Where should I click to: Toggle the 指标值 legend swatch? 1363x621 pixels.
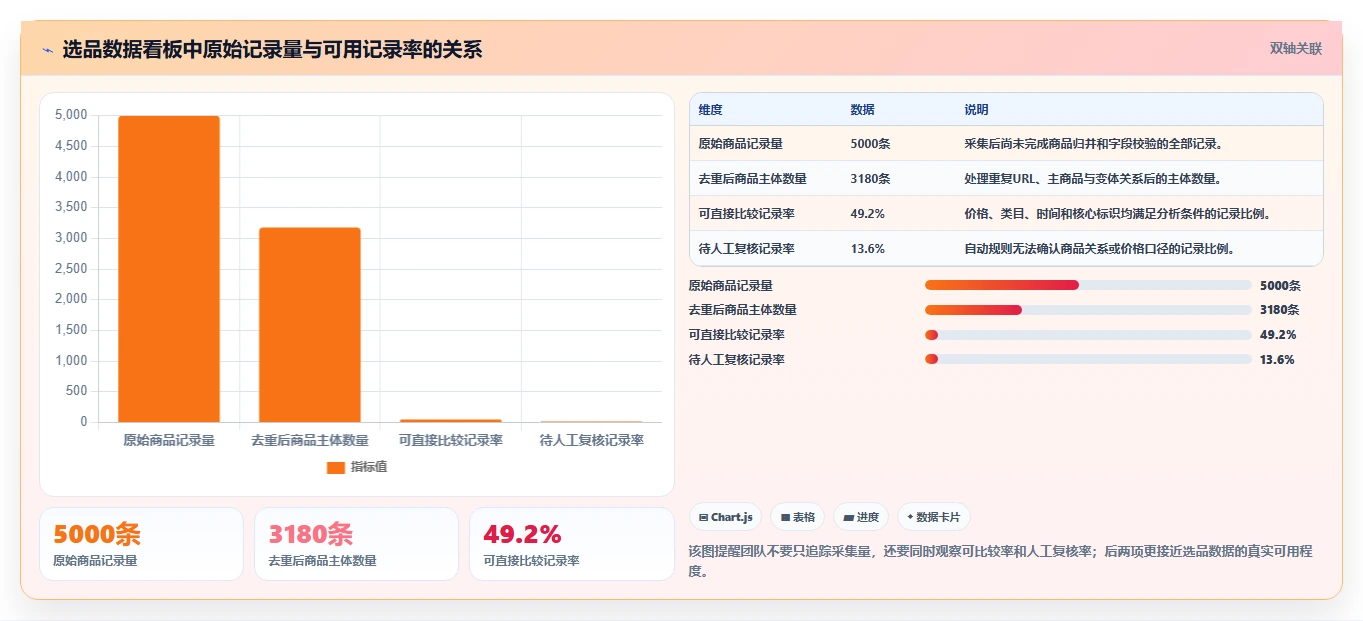tap(336, 467)
